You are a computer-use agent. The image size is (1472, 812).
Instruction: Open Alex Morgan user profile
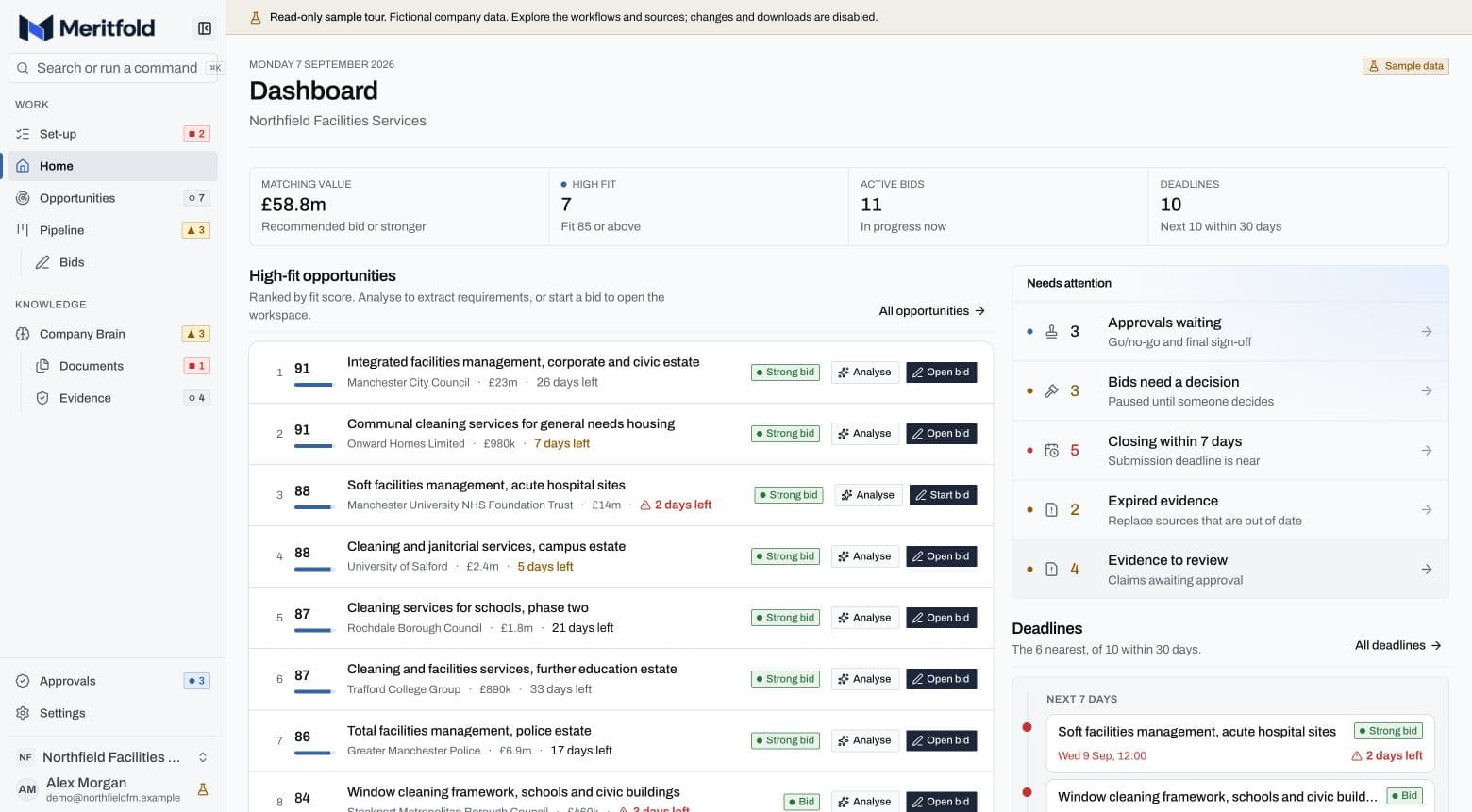[x=112, y=789]
